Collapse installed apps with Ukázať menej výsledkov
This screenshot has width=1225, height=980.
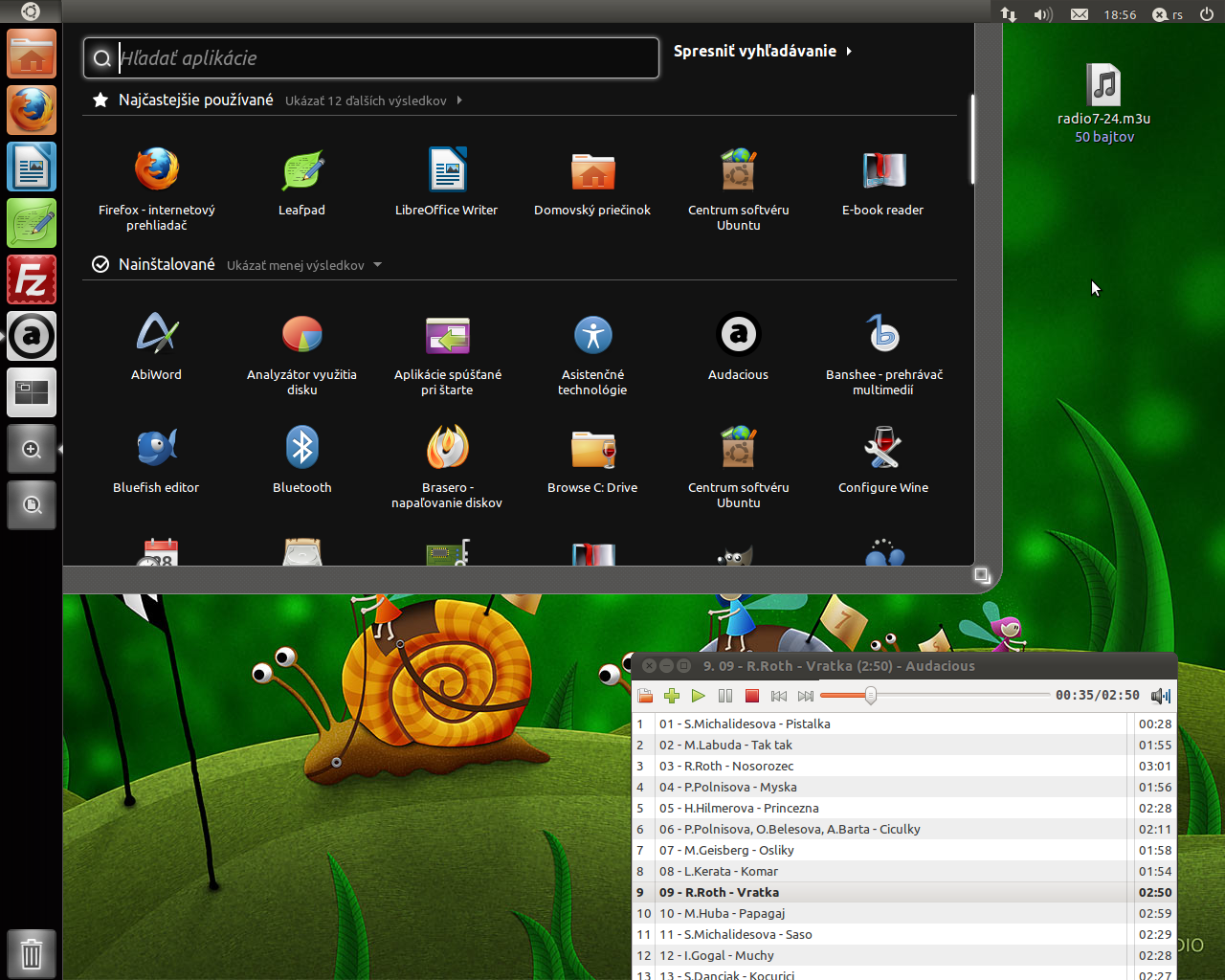304,265
